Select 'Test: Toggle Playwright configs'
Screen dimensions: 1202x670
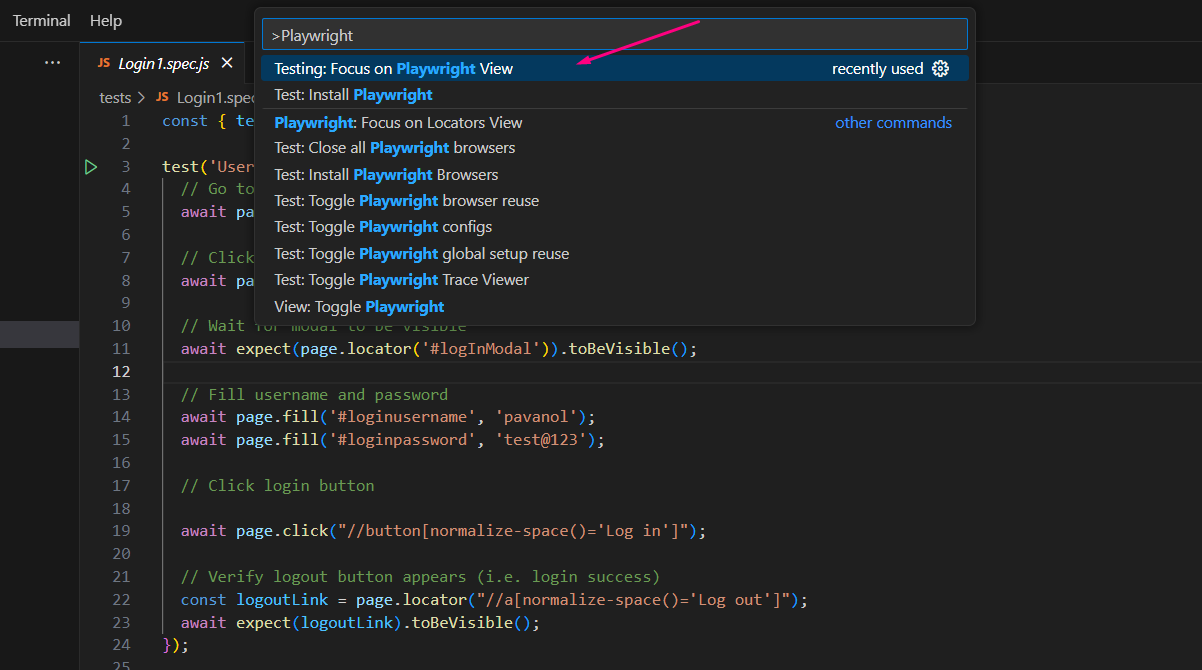point(614,226)
